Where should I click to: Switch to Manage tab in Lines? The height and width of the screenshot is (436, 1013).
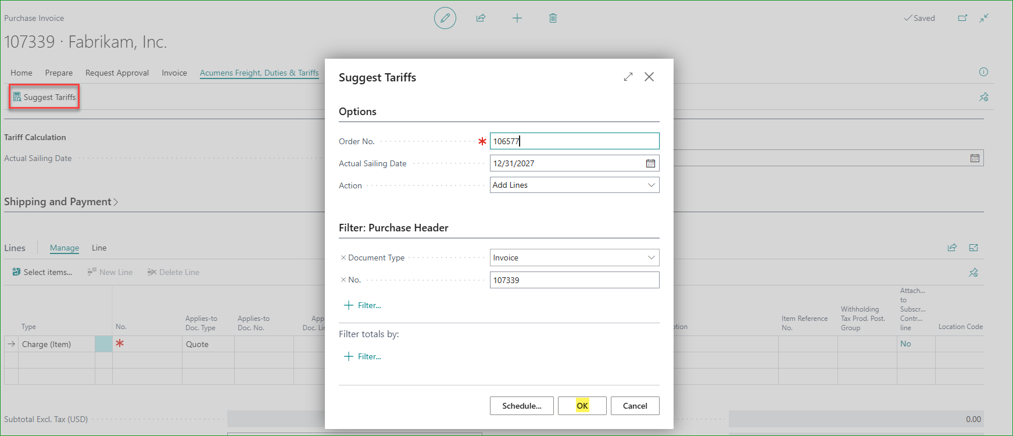pos(65,247)
